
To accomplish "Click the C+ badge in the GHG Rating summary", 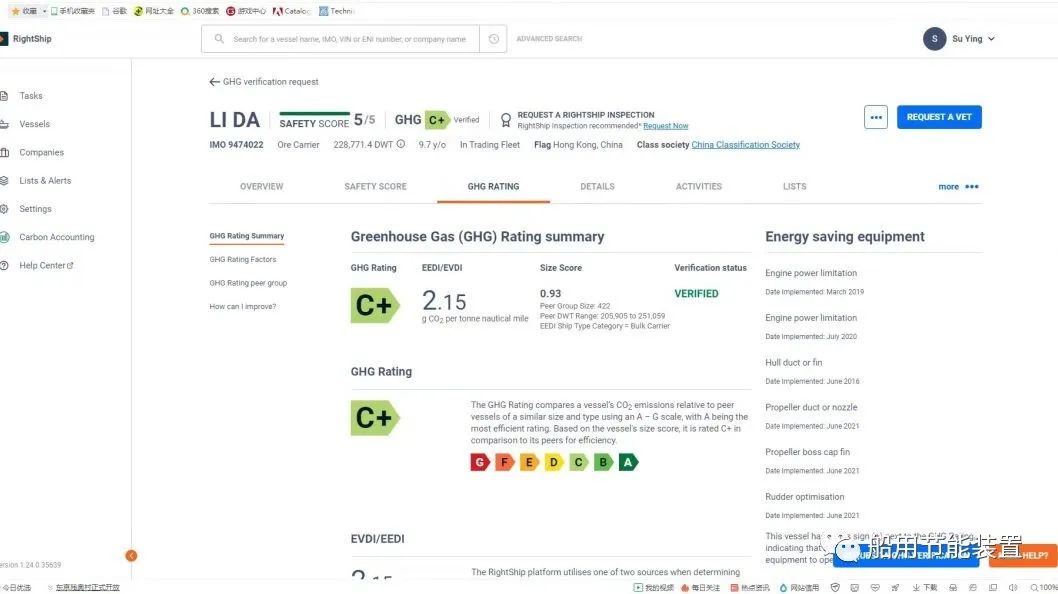I will (x=375, y=306).
